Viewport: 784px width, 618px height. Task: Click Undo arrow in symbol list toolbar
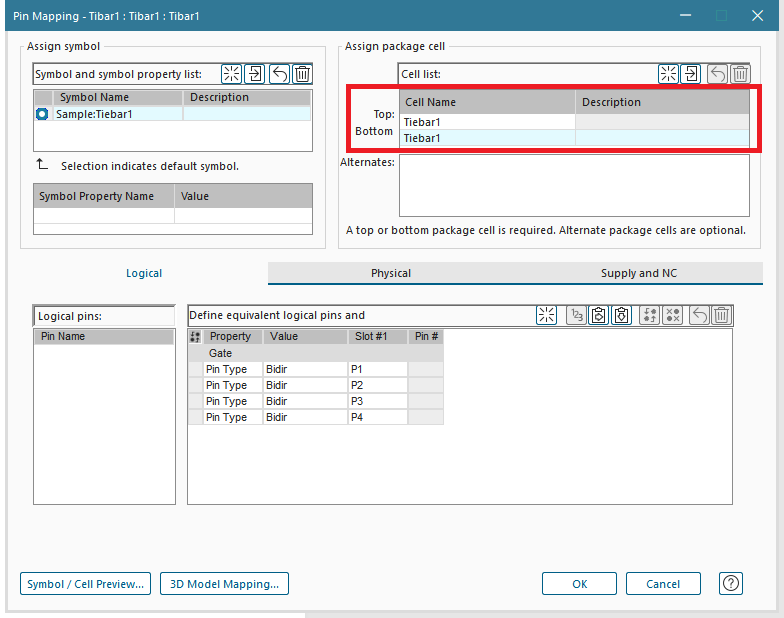pos(279,74)
